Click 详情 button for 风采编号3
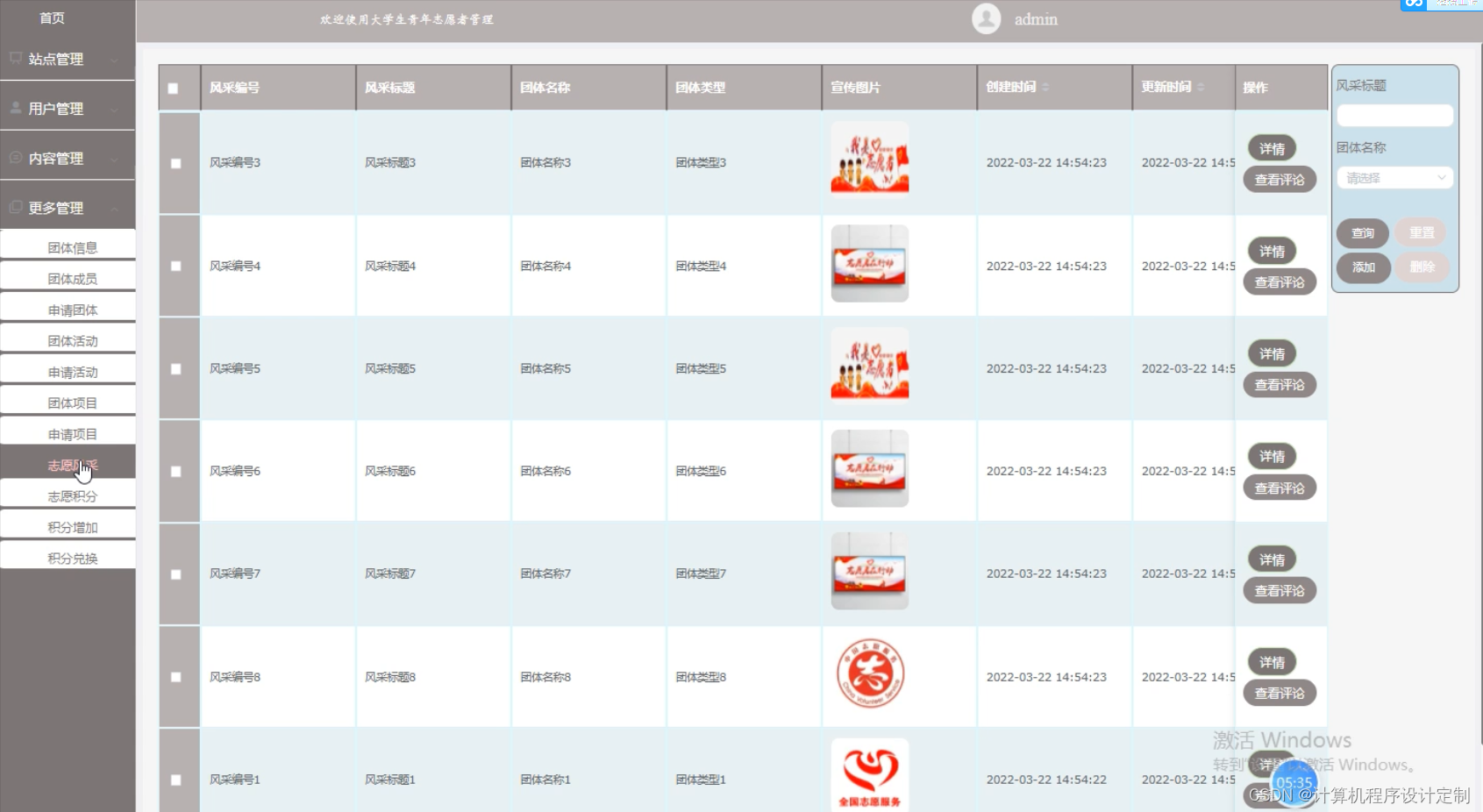 (1272, 148)
